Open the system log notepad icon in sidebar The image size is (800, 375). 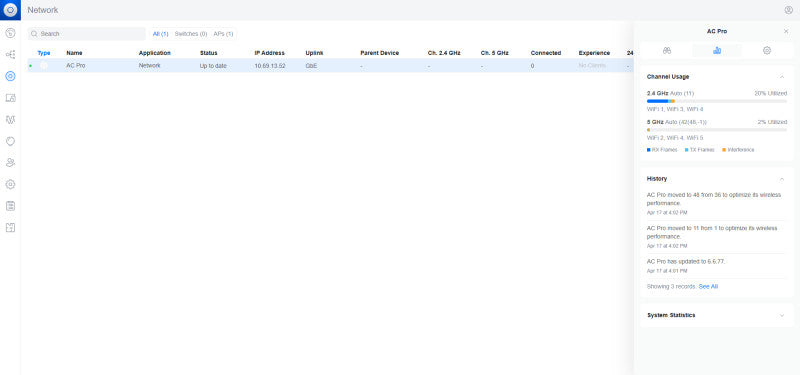pos(10,206)
